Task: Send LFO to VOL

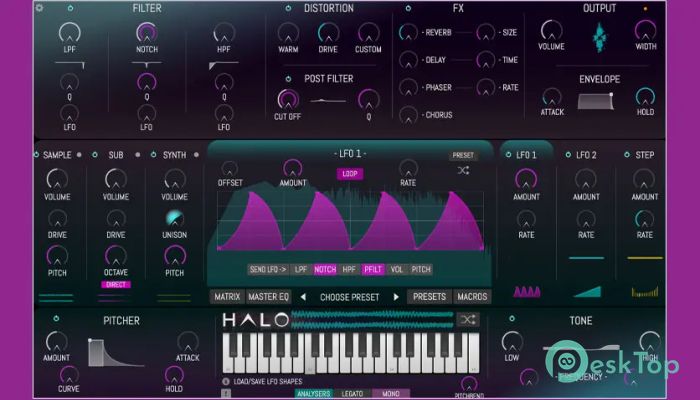Action: click(x=396, y=269)
